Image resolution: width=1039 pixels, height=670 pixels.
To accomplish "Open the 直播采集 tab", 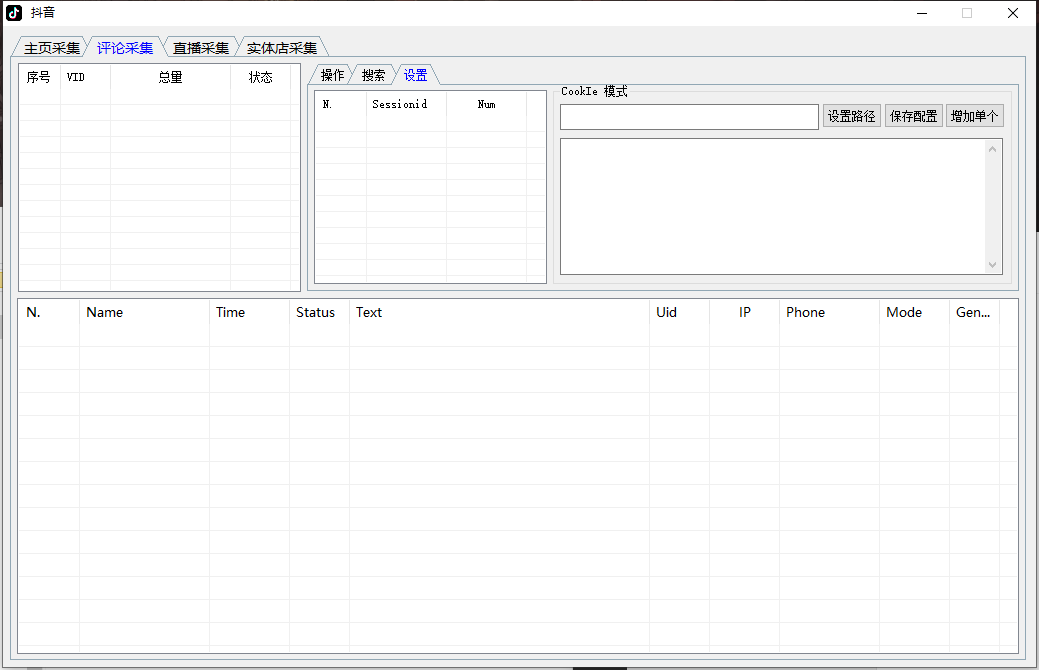I will [x=200, y=48].
